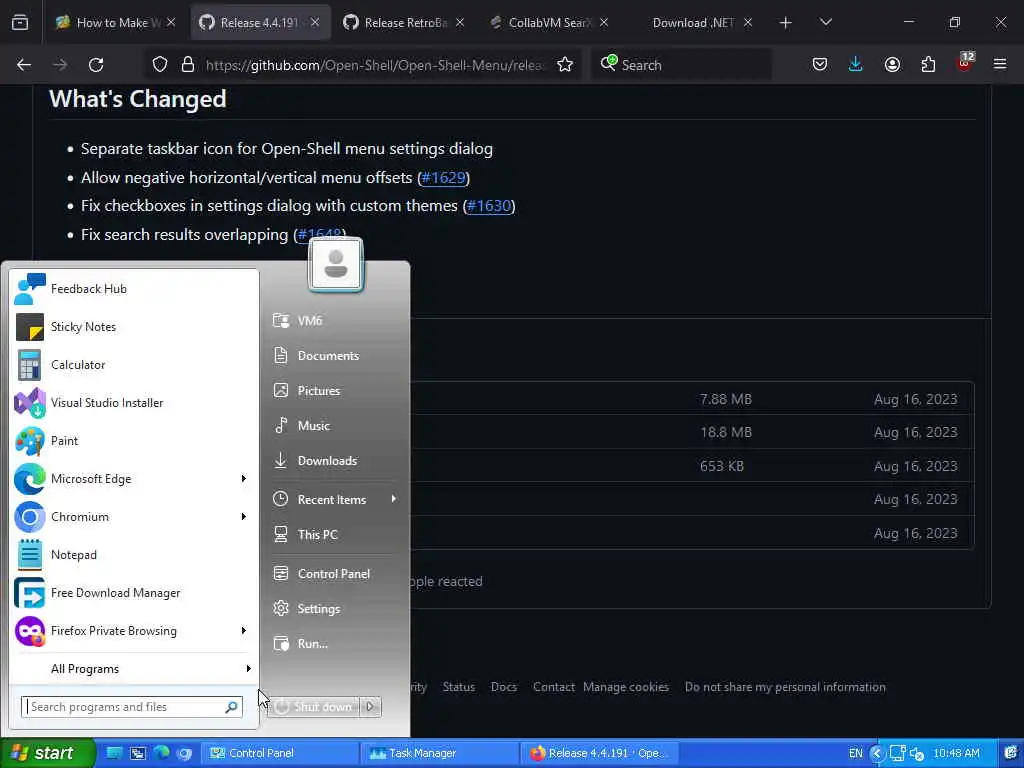
Task: Open Firefox View icon
Action: click(x=20, y=22)
